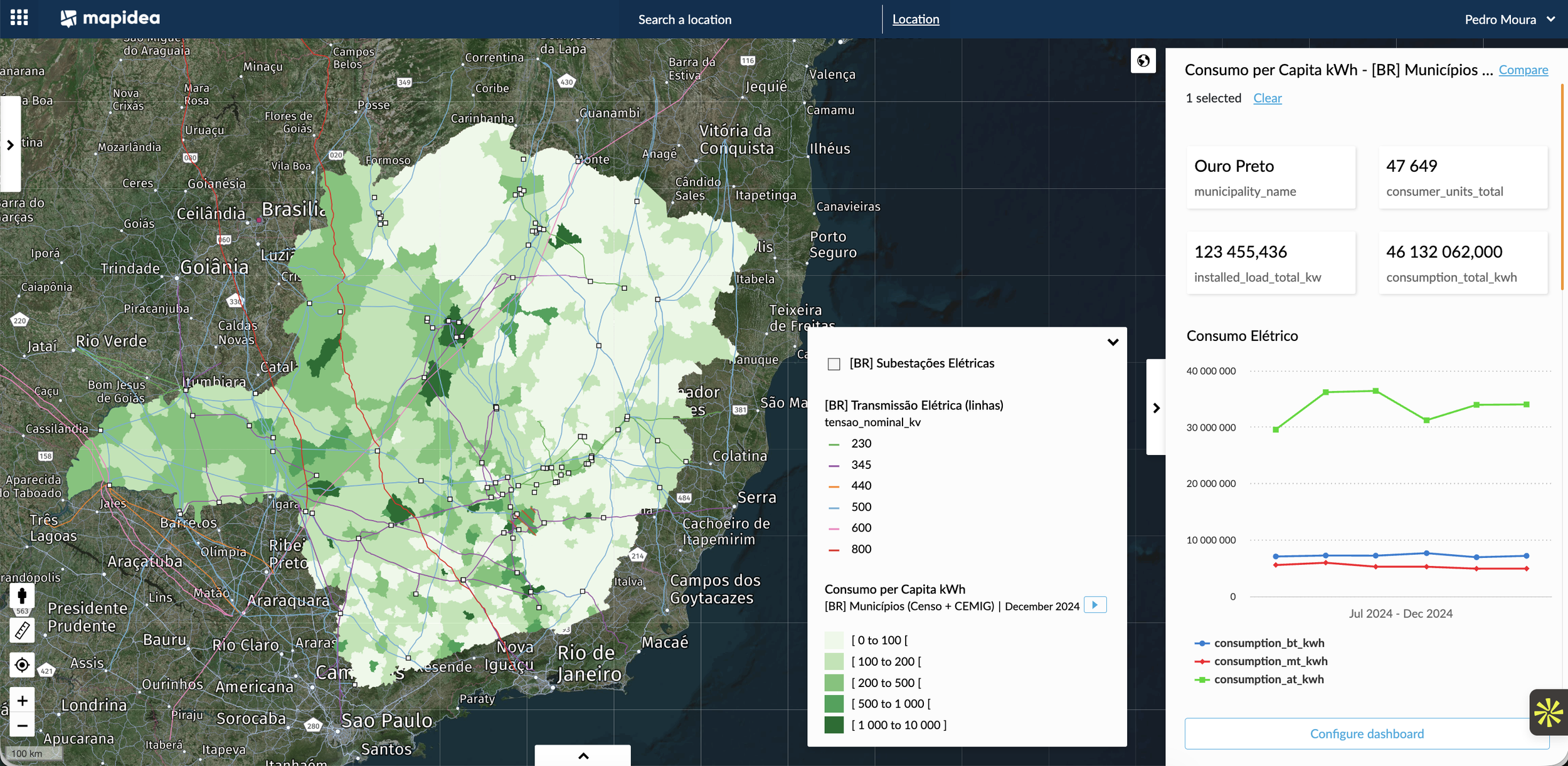Click the installed_load_total_kw card

1271,263
